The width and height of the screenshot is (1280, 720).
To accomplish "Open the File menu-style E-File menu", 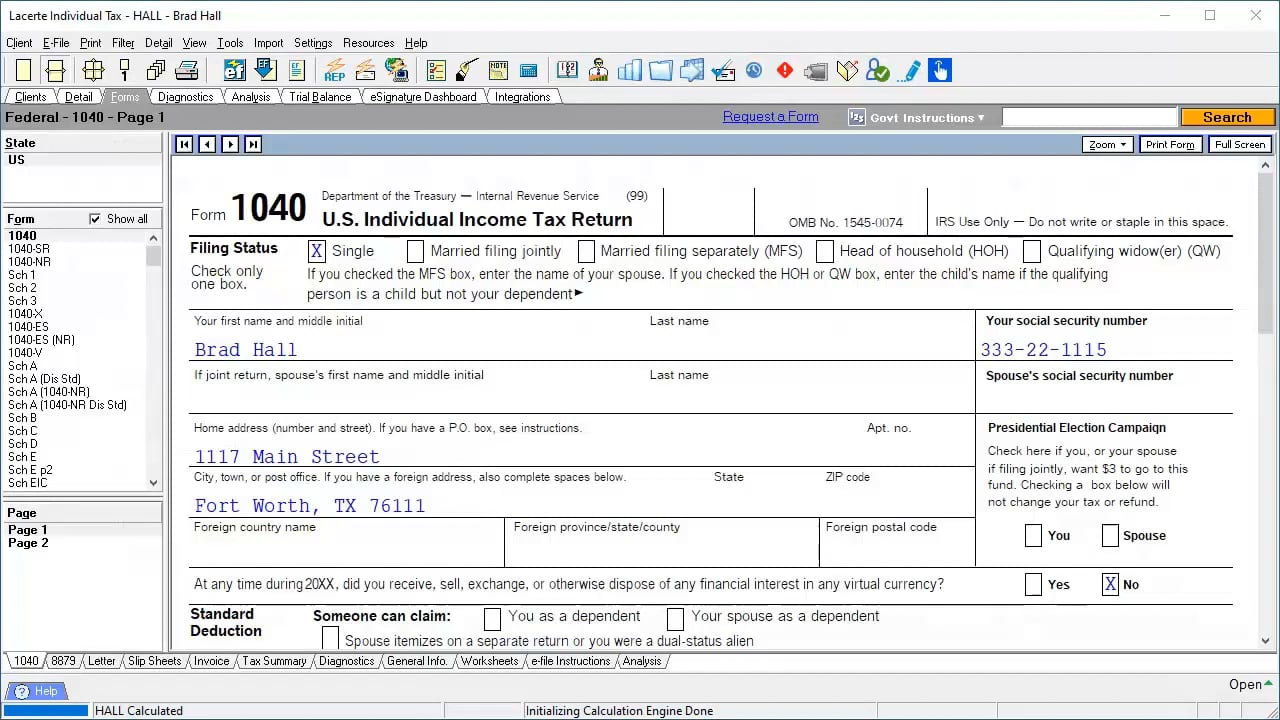I will (x=56, y=43).
